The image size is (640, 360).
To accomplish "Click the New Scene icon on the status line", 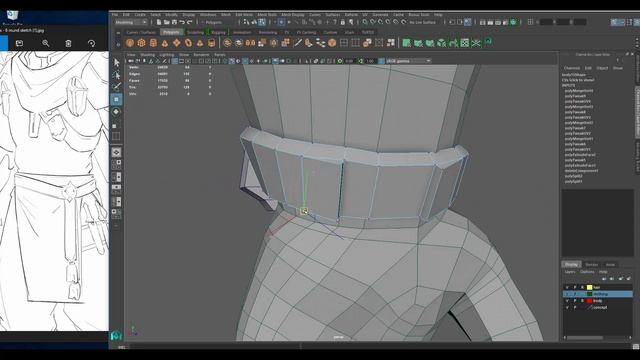I will click(x=159, y=22).
